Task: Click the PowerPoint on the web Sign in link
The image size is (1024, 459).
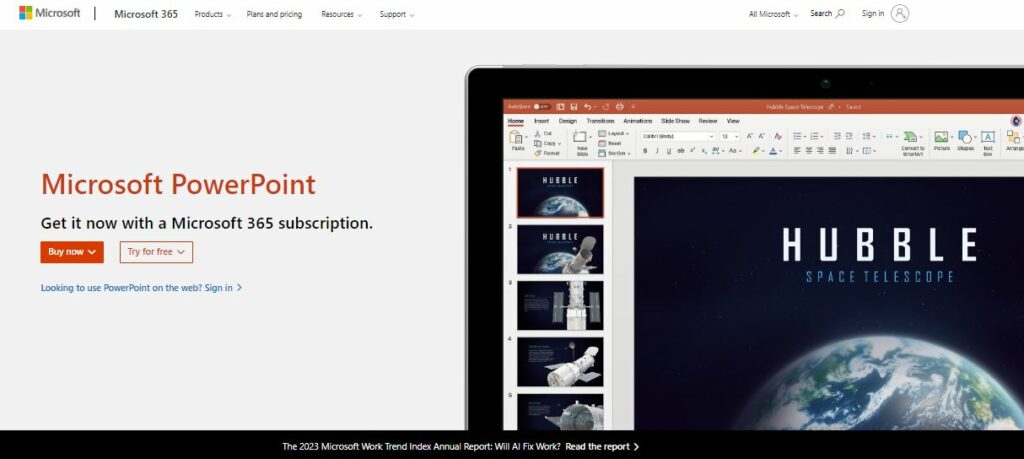Action: 141,287
